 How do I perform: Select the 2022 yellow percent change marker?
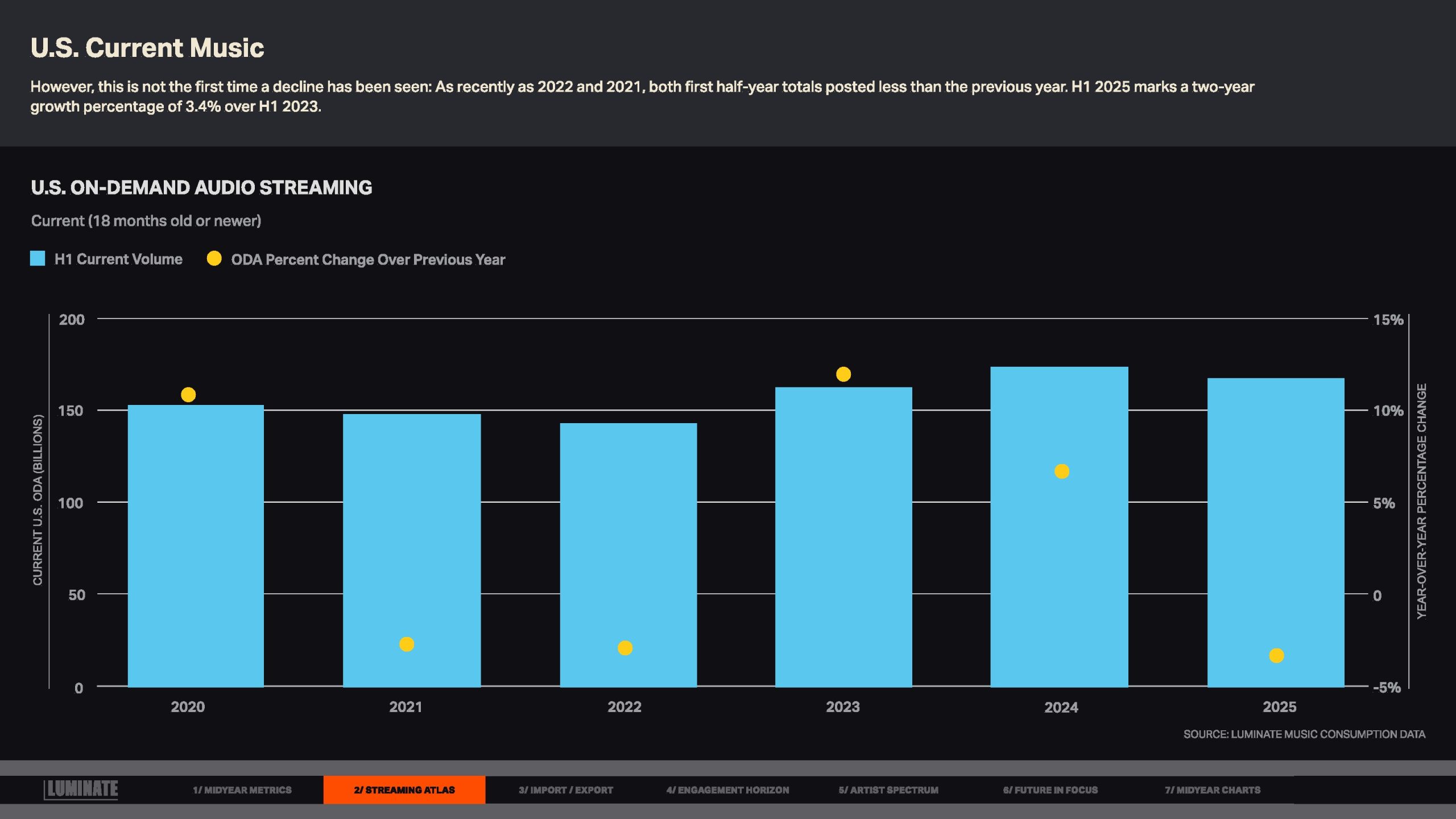625,648
